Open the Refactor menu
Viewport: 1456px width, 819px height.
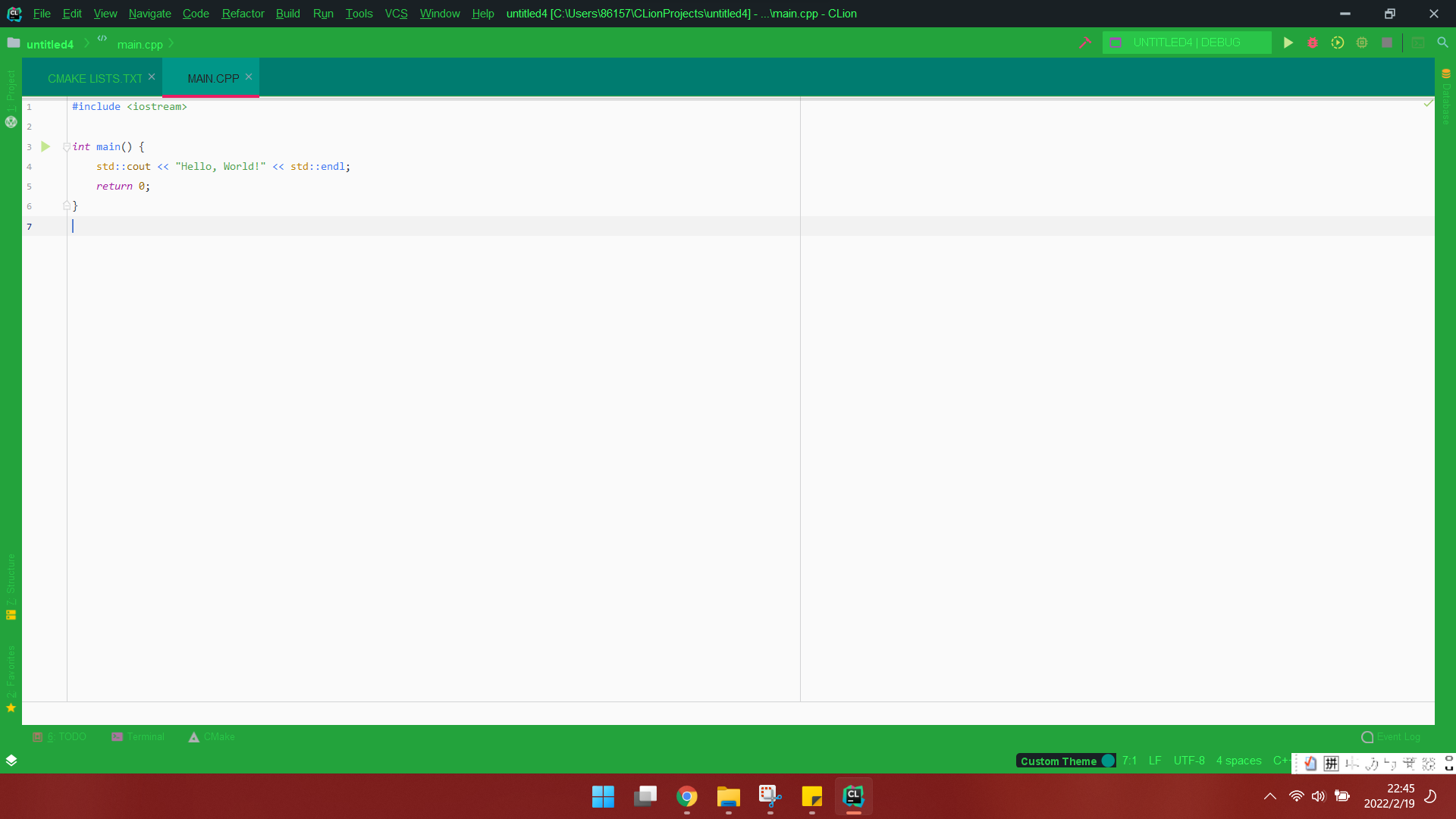tap(243, 14)
